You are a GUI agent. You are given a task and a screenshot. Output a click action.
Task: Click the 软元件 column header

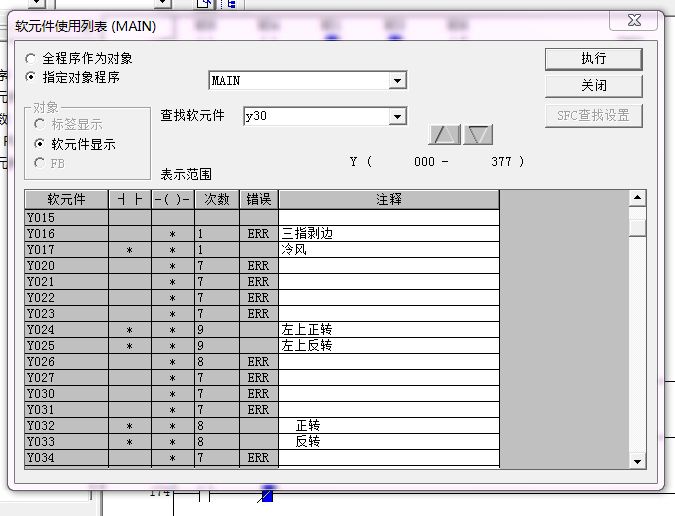click(66, 200)
